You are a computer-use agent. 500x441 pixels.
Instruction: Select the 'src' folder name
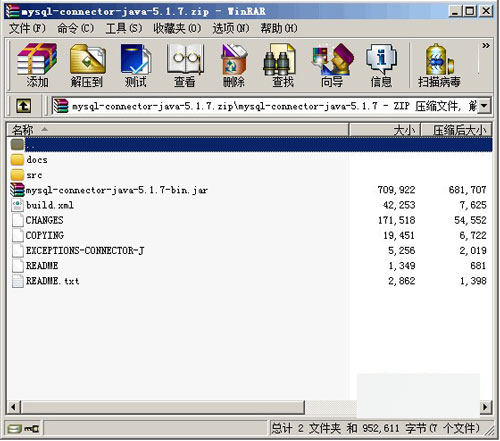coord(34,175)
